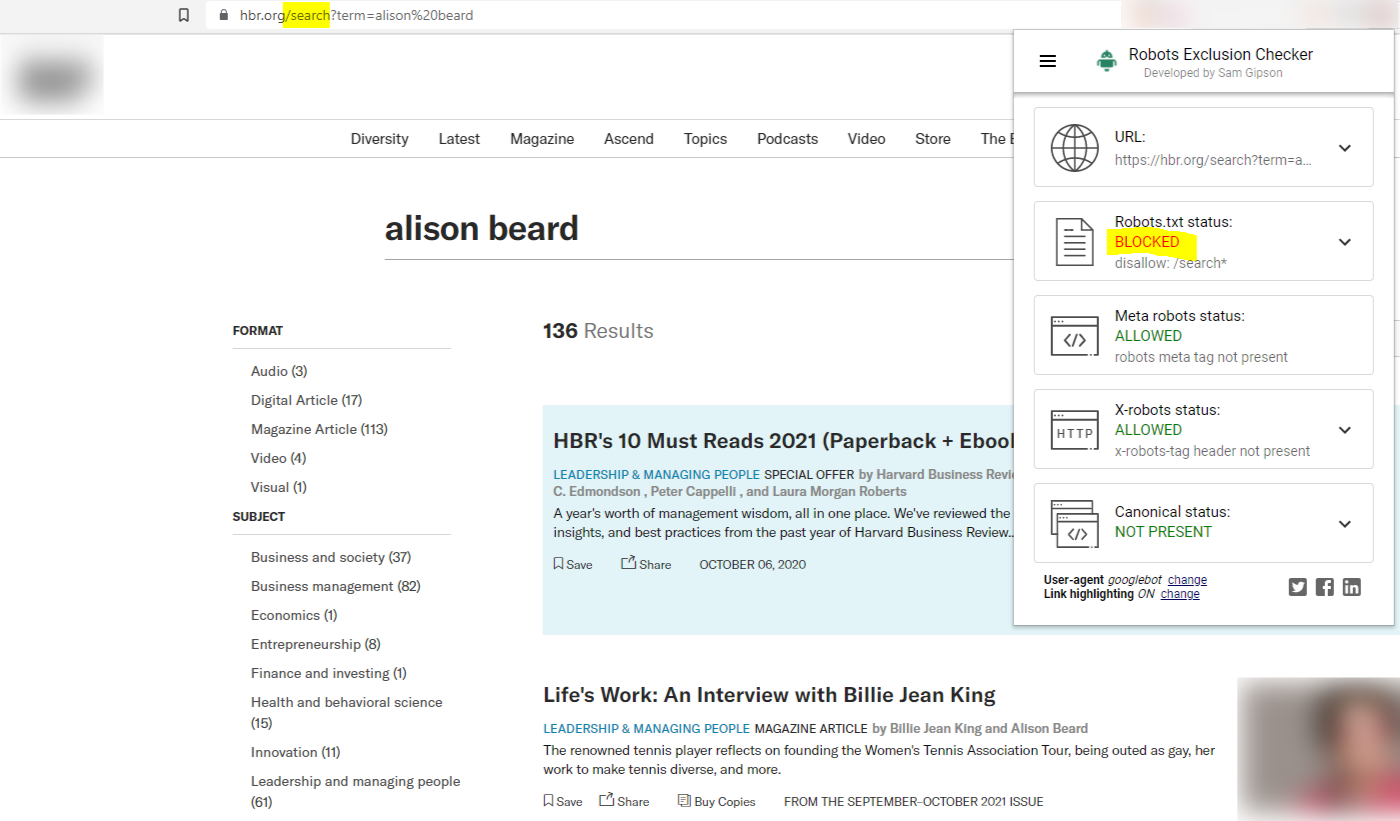Click the LinkedIn icon in extension panel
Screen dimensions: 1400x821
1351,587
